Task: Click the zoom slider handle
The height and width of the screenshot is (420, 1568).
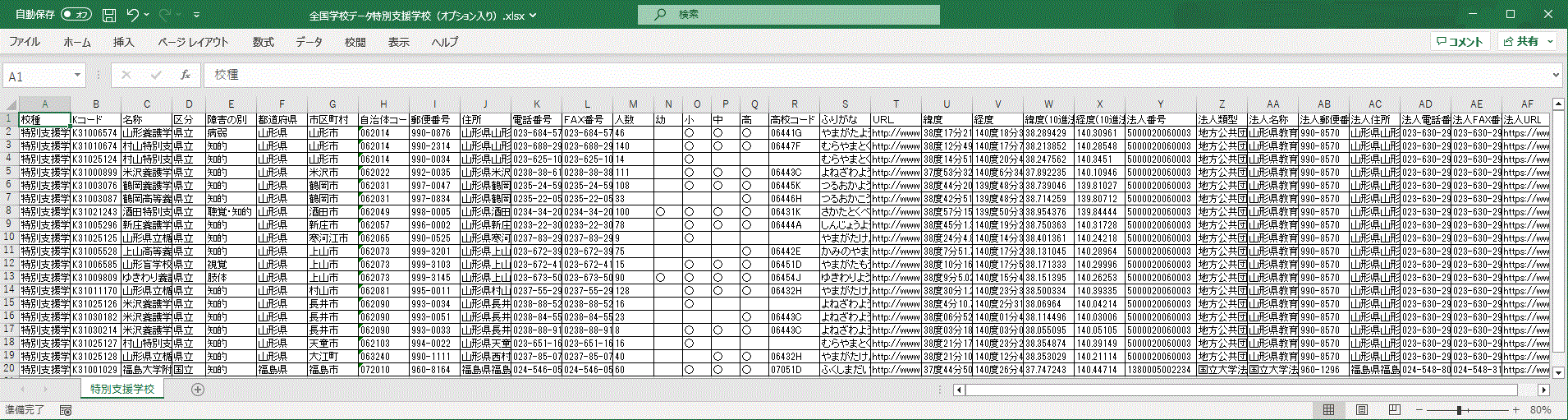Action: coord(1460,410)
